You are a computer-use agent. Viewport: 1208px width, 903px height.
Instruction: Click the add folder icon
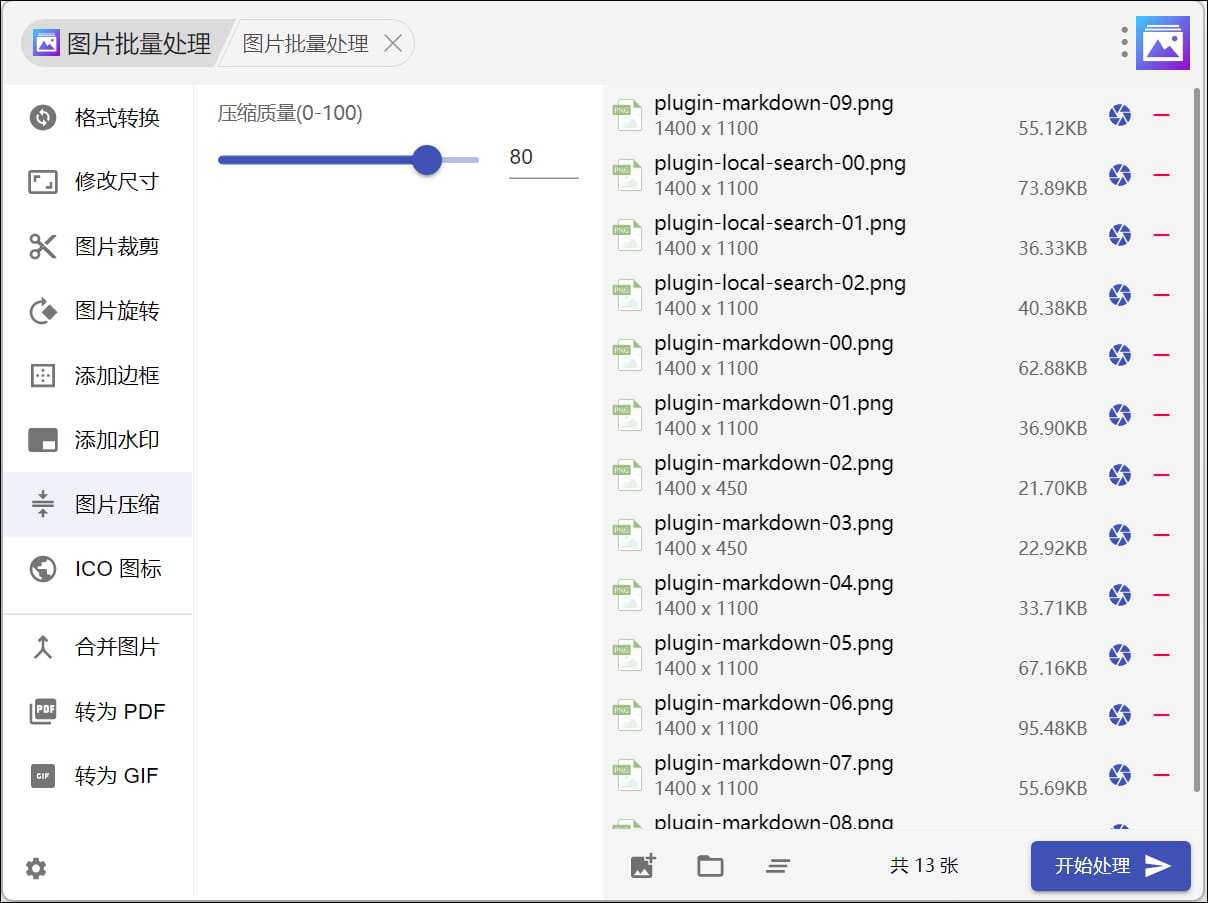pyautogui.click(x=710, y=866)
